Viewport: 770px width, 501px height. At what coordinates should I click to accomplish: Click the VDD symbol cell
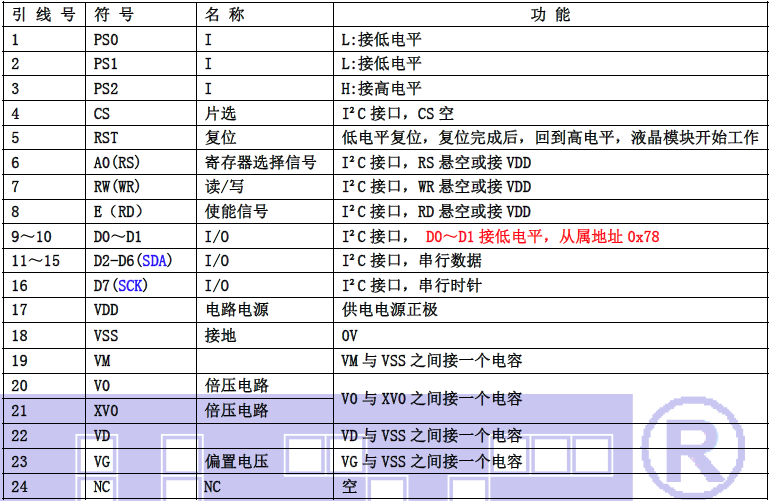click(x=106, y=310)
